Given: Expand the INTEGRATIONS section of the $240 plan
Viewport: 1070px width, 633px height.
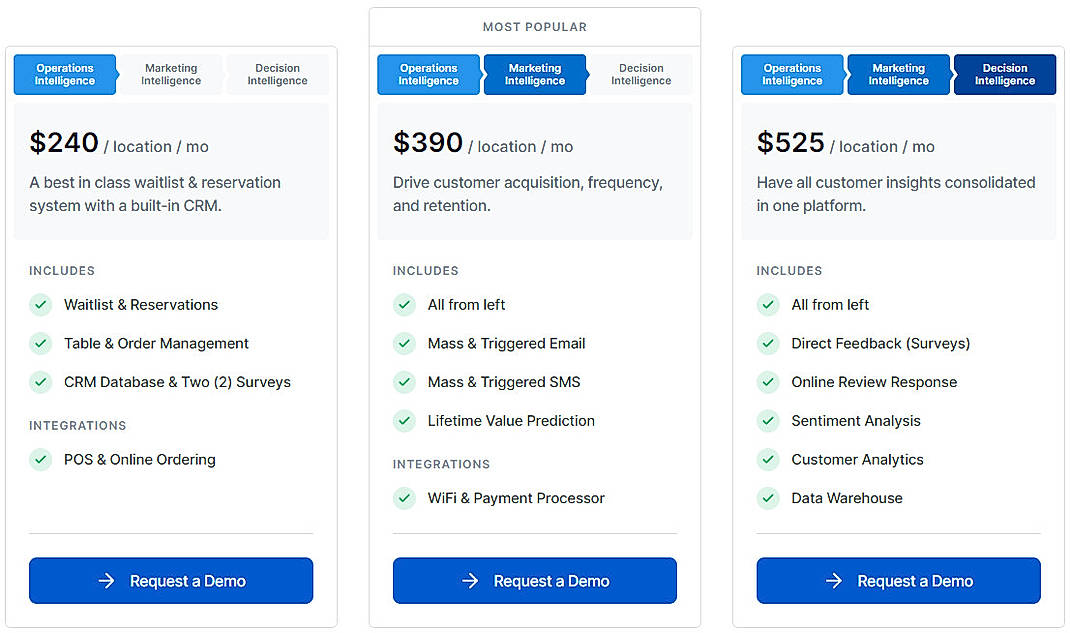Looking at the screenshot, I should click(77, 425).
